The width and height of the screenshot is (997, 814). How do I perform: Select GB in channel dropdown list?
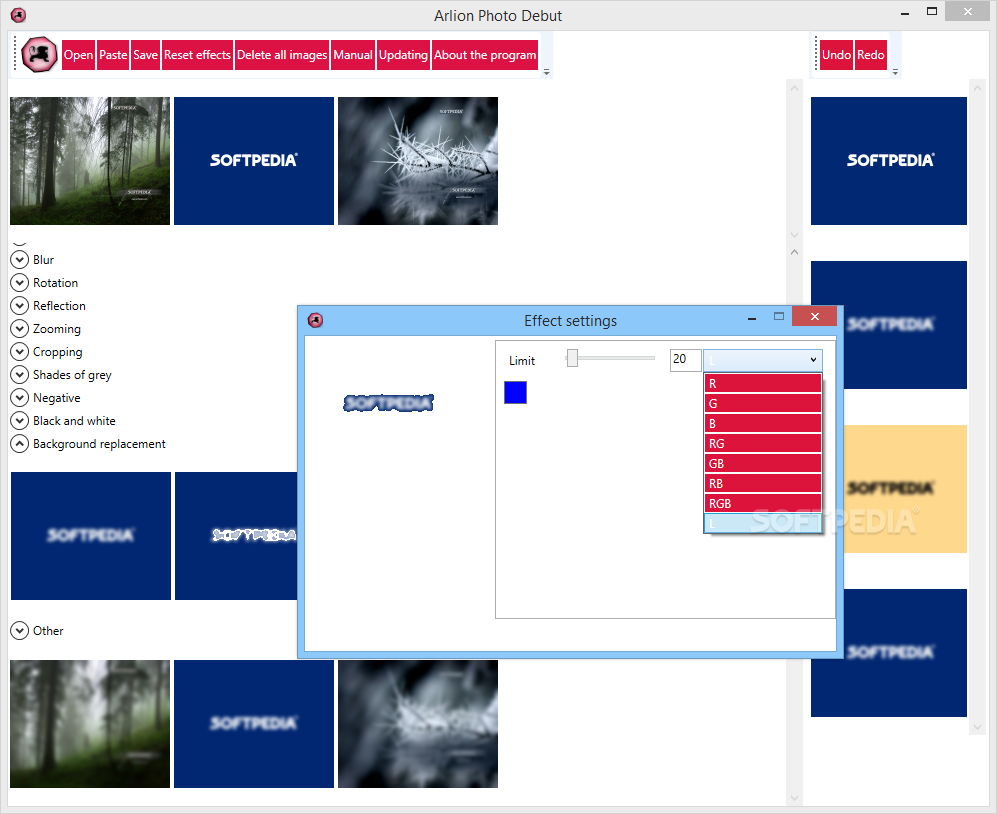click(762, 464)
